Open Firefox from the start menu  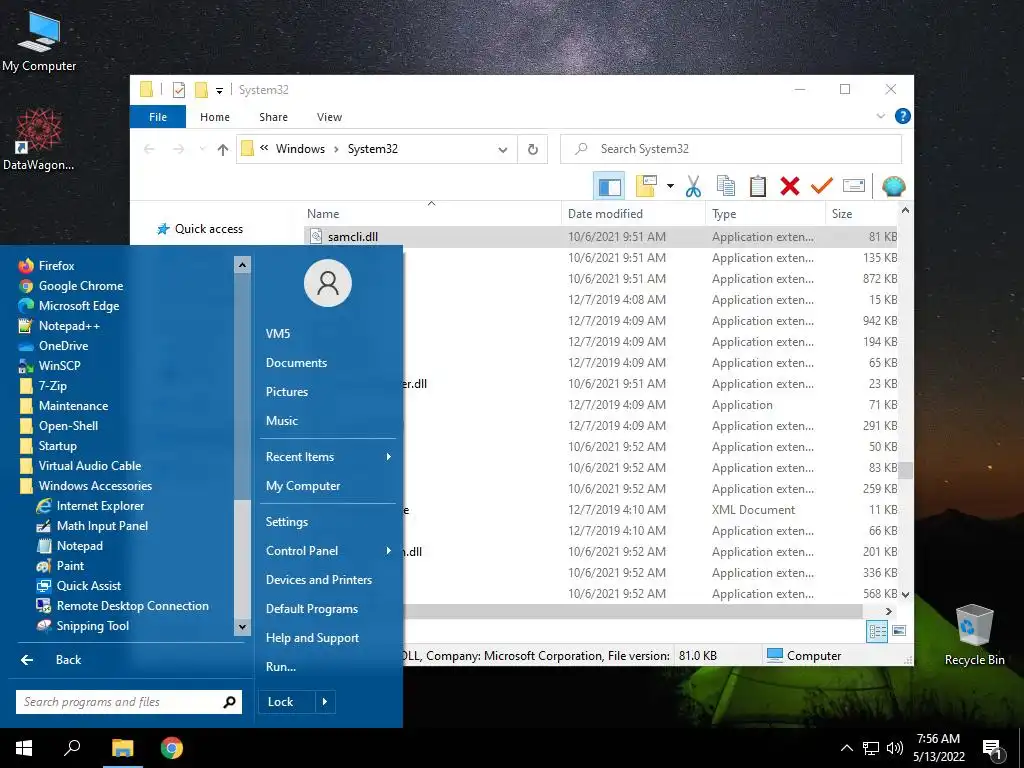point(46,266)
